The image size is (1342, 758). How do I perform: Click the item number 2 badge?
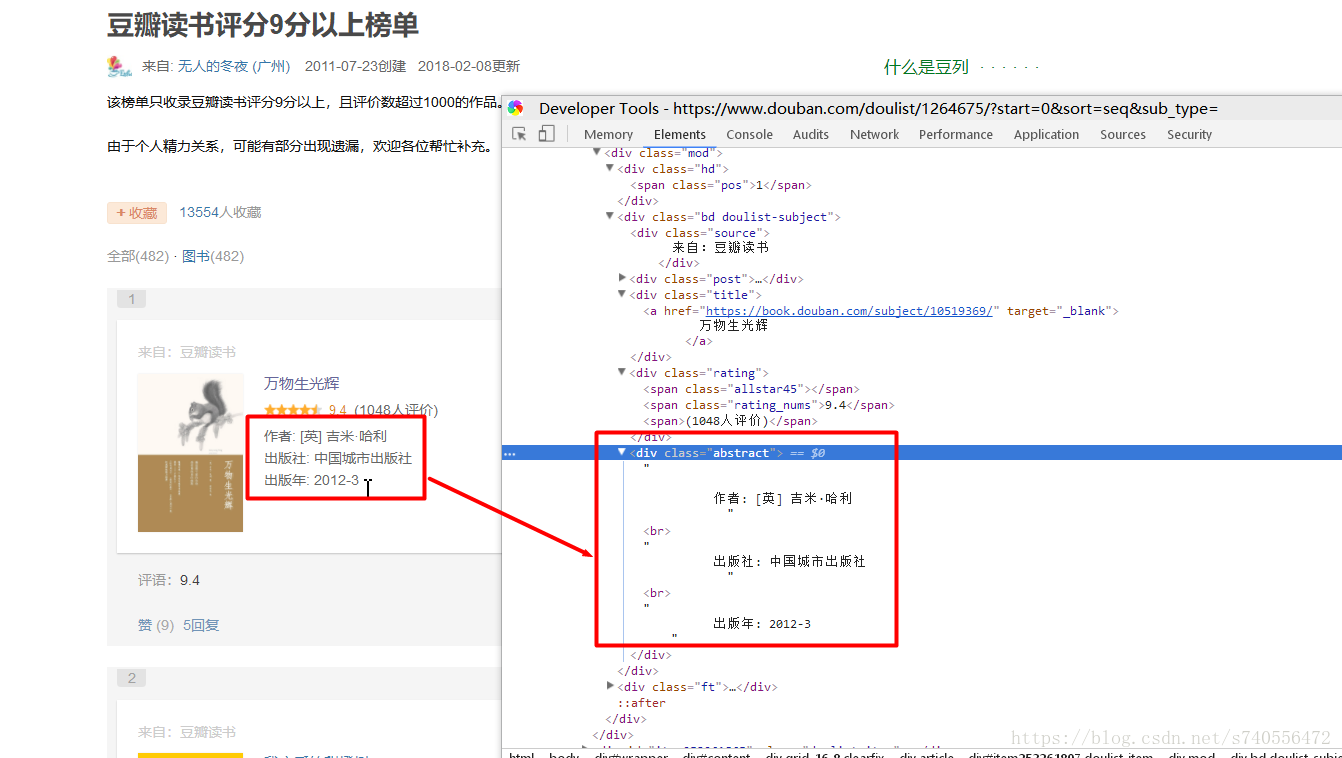pos(131,678)
